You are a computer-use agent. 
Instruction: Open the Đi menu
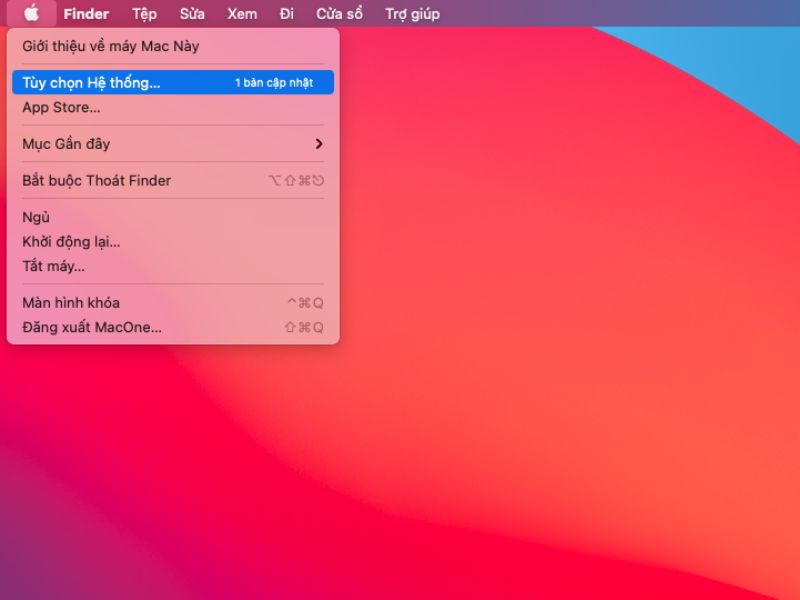287,14
